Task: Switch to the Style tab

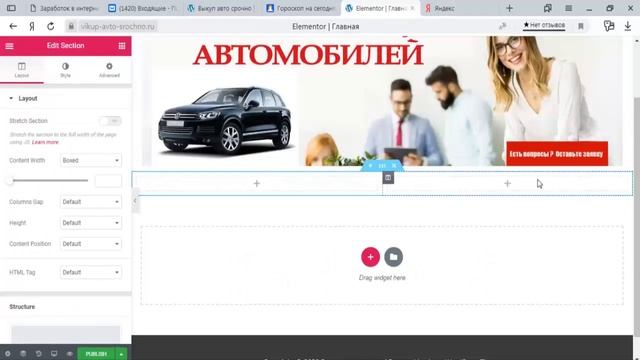Action: (65, 70)
